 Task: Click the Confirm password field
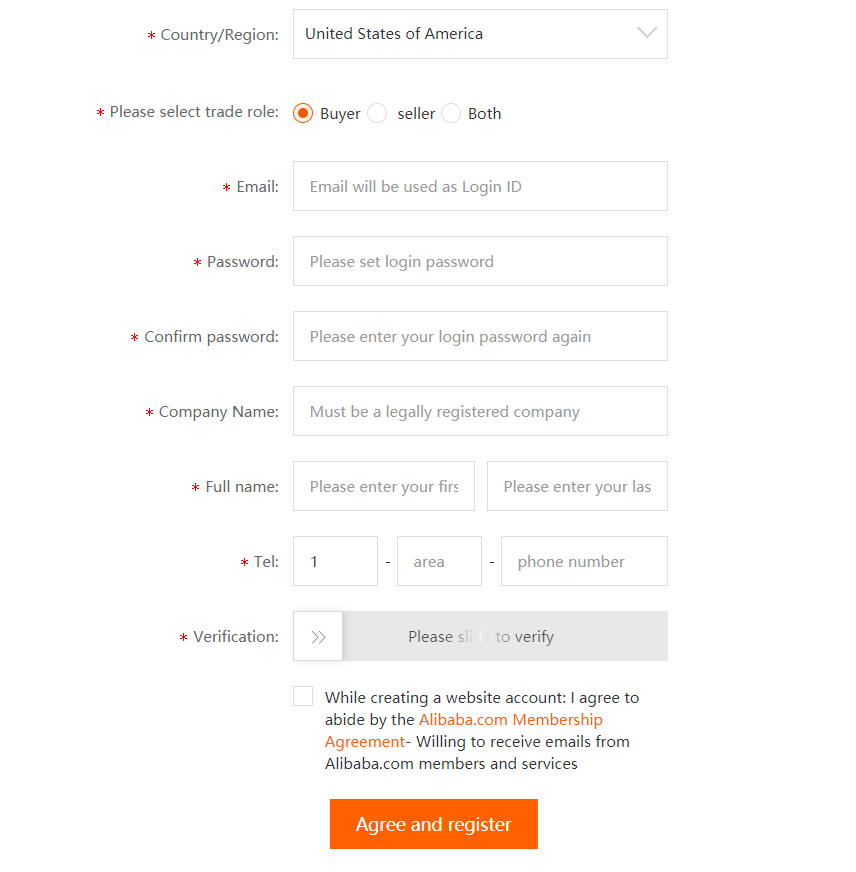pyautogui.click(x=480, y=336)
